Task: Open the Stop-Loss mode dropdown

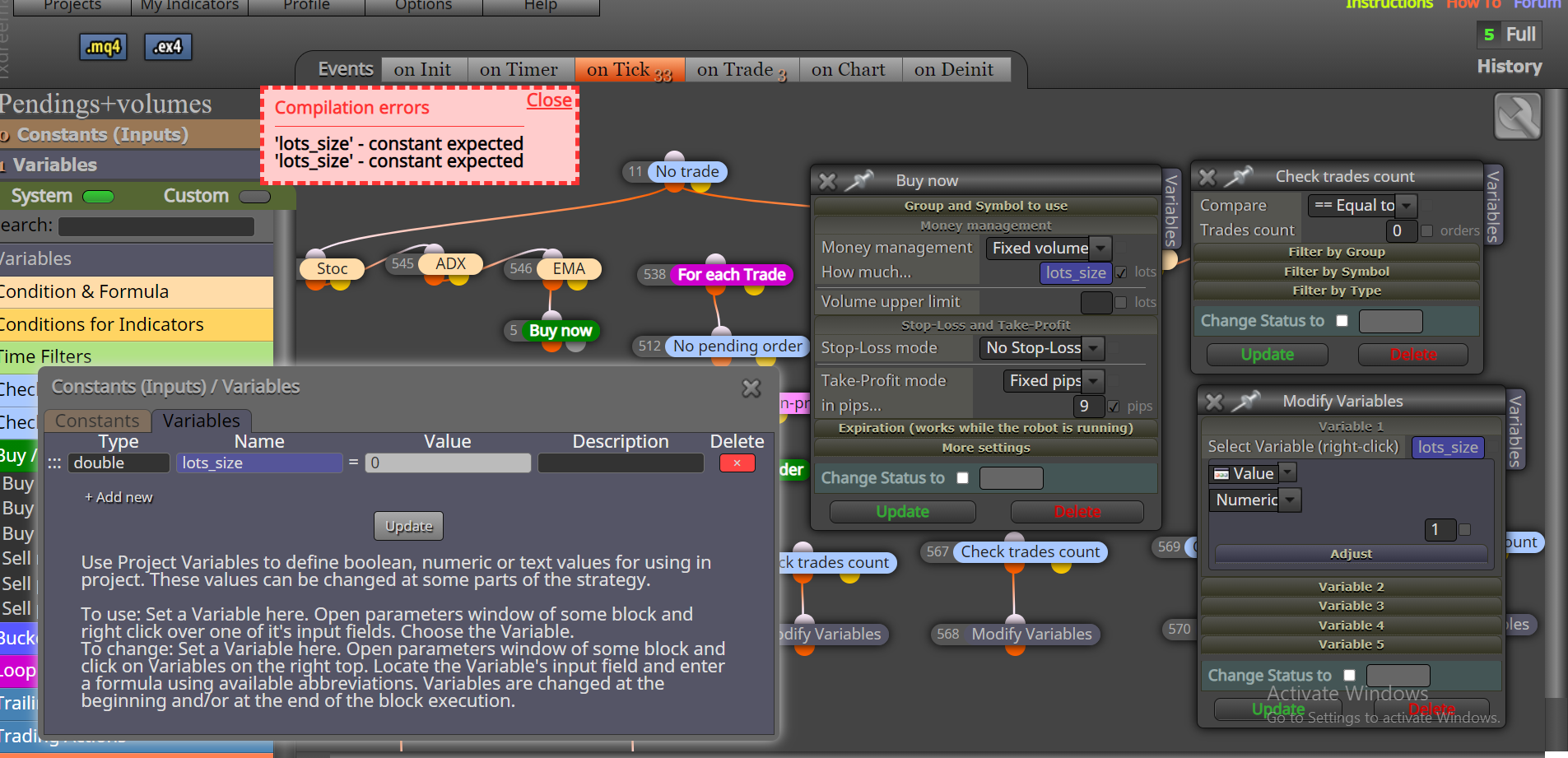Action: tap(1041, 348)
